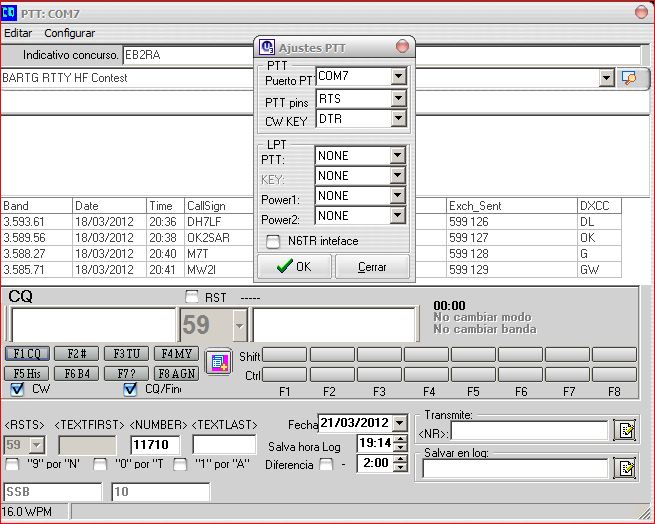Click the Transmite NR input field
This screenshot has width=655, height=524.
coord(529,431)
